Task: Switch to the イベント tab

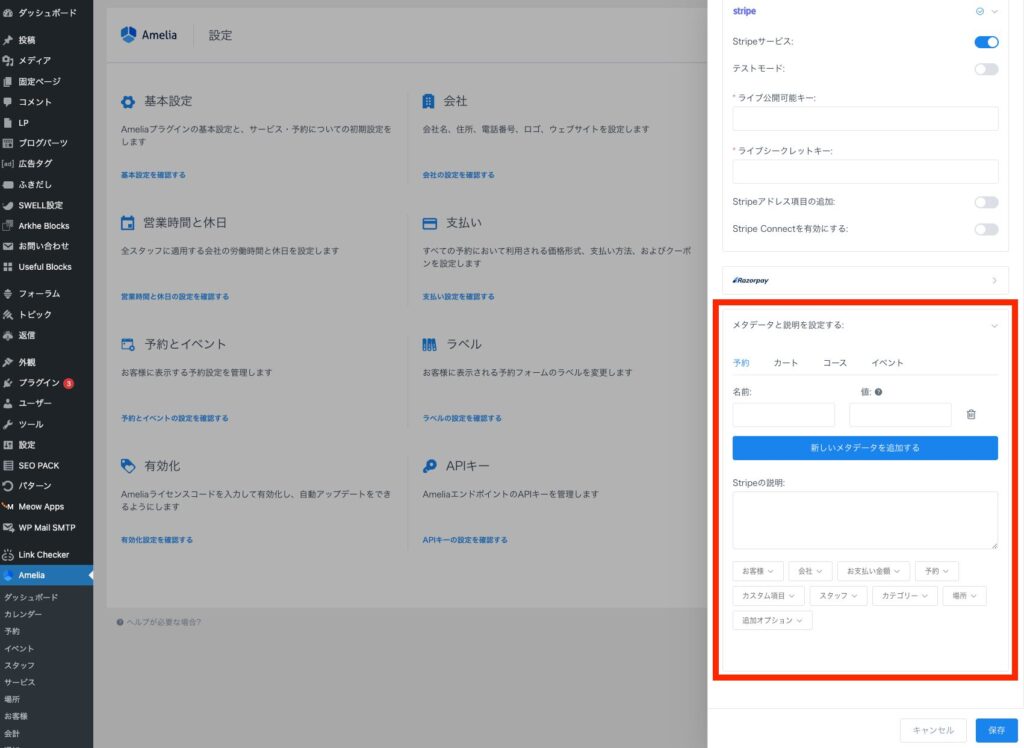Action: [x=887, y=363]
